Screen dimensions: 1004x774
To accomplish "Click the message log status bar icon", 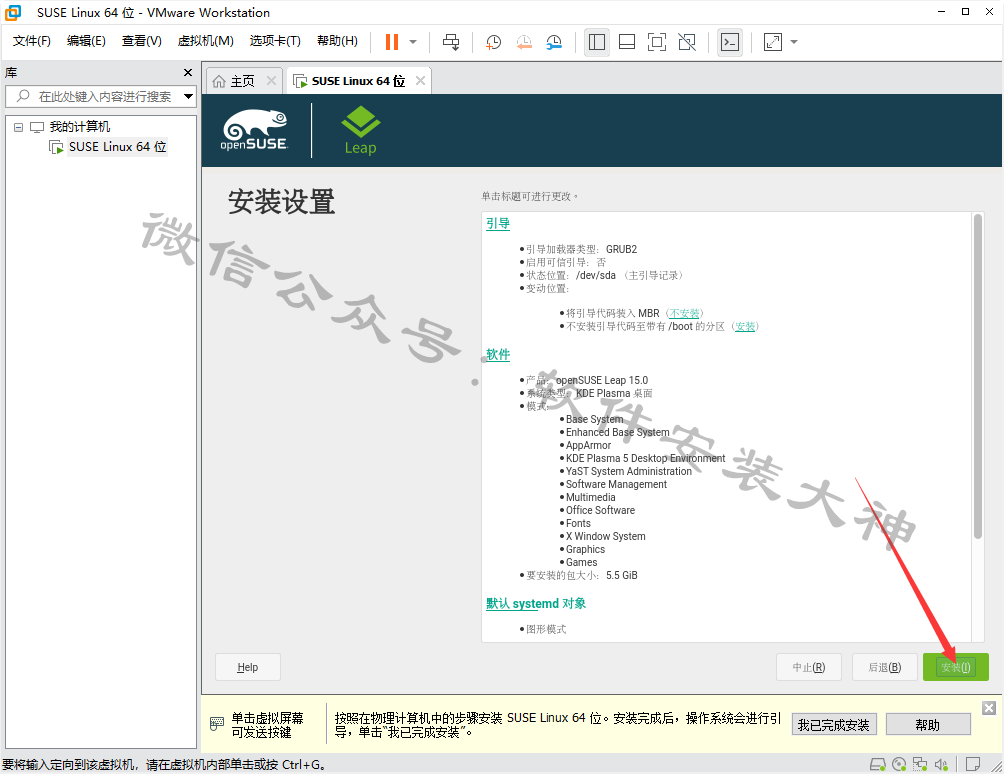I will (973, 764).
